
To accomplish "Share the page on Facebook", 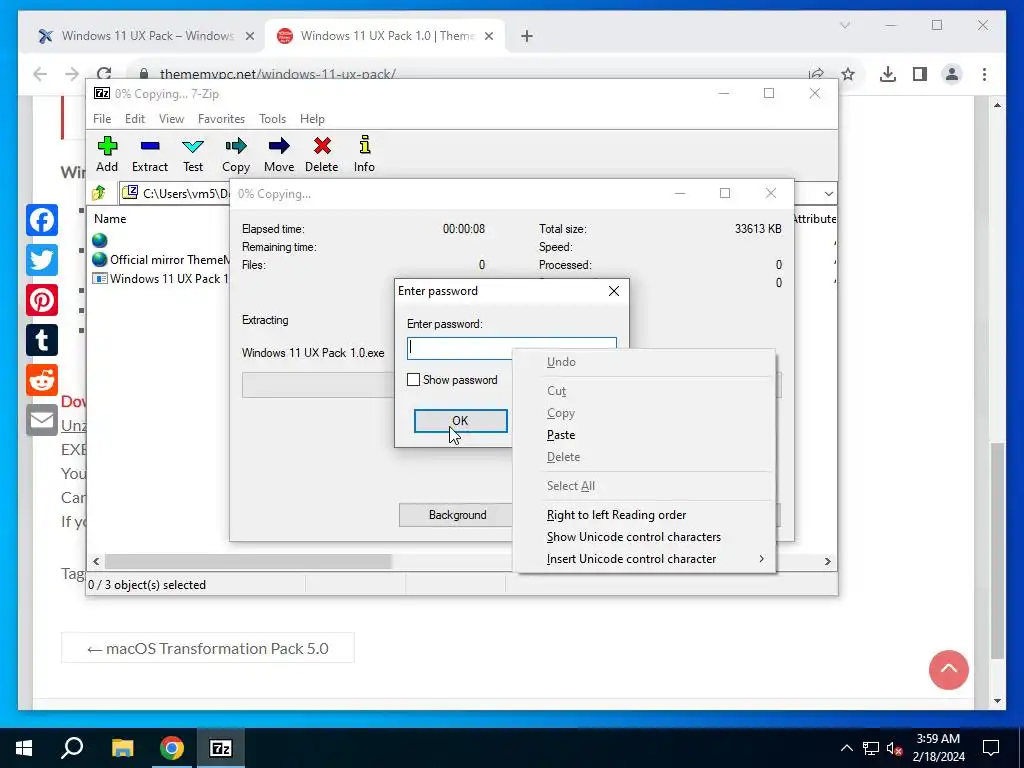I will pos(42,220).
